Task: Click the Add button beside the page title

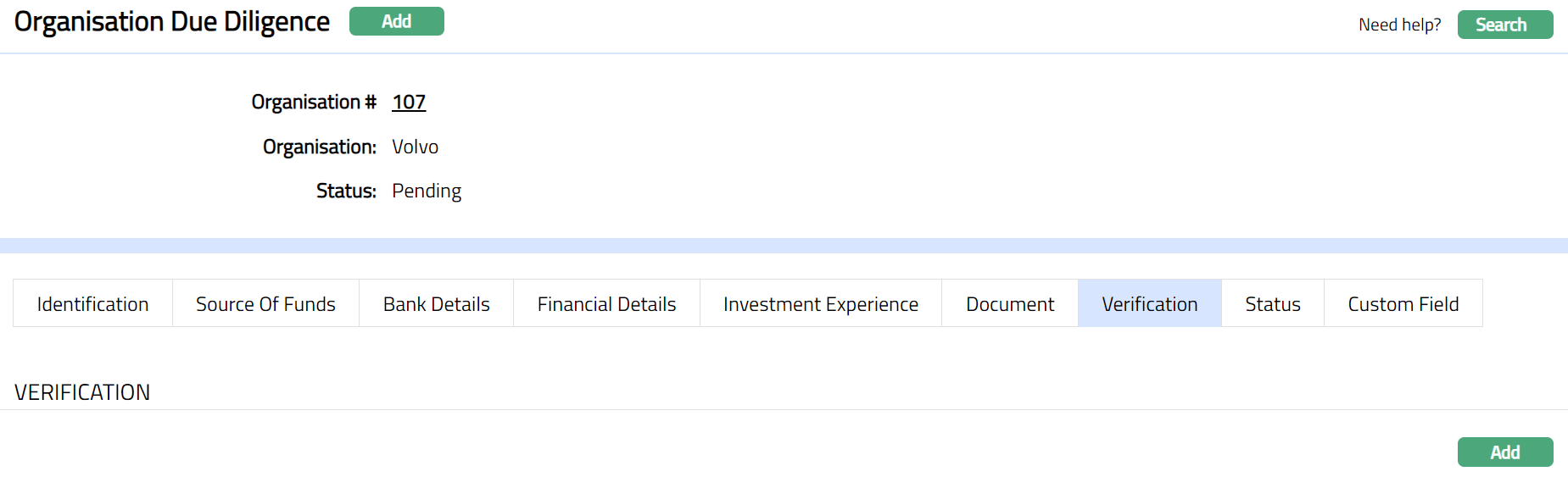Action: click(396, 21)
